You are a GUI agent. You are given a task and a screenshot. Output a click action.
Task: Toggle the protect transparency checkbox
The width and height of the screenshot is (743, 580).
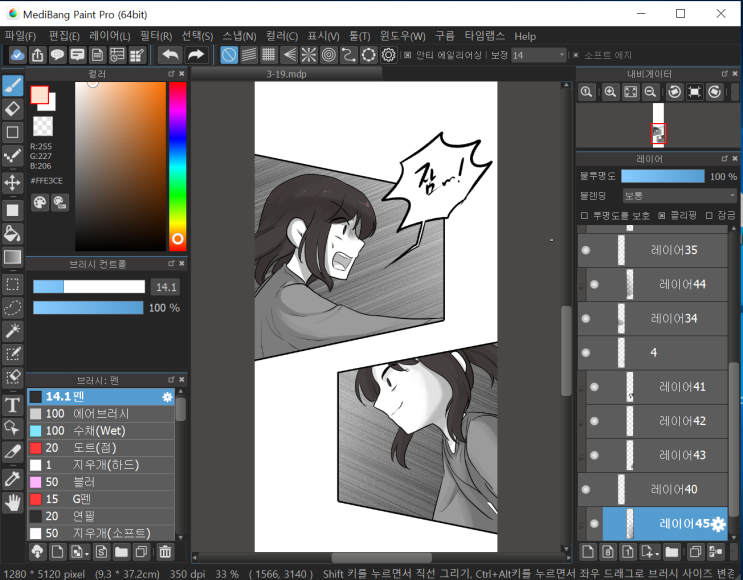pos(584,216)
